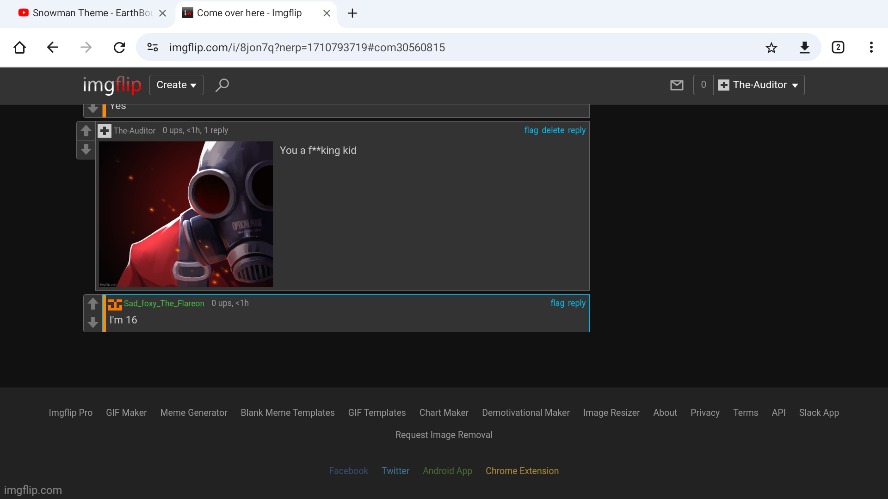Downvote The-Auditor's comment
Image resolution: width=888 pixels, height=499 pixels.
86,150
